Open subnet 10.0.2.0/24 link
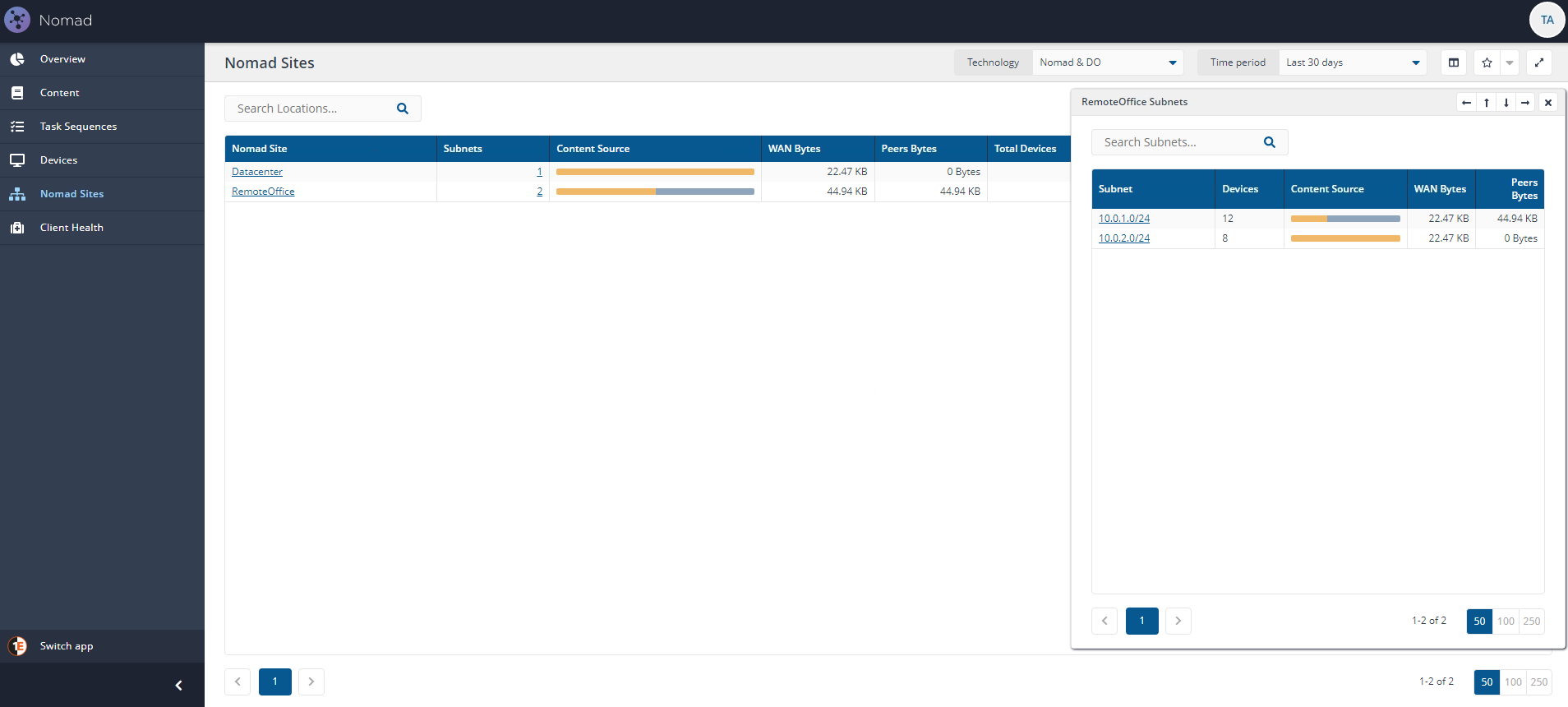The image size is (1568, 707). click(1124, 238)
